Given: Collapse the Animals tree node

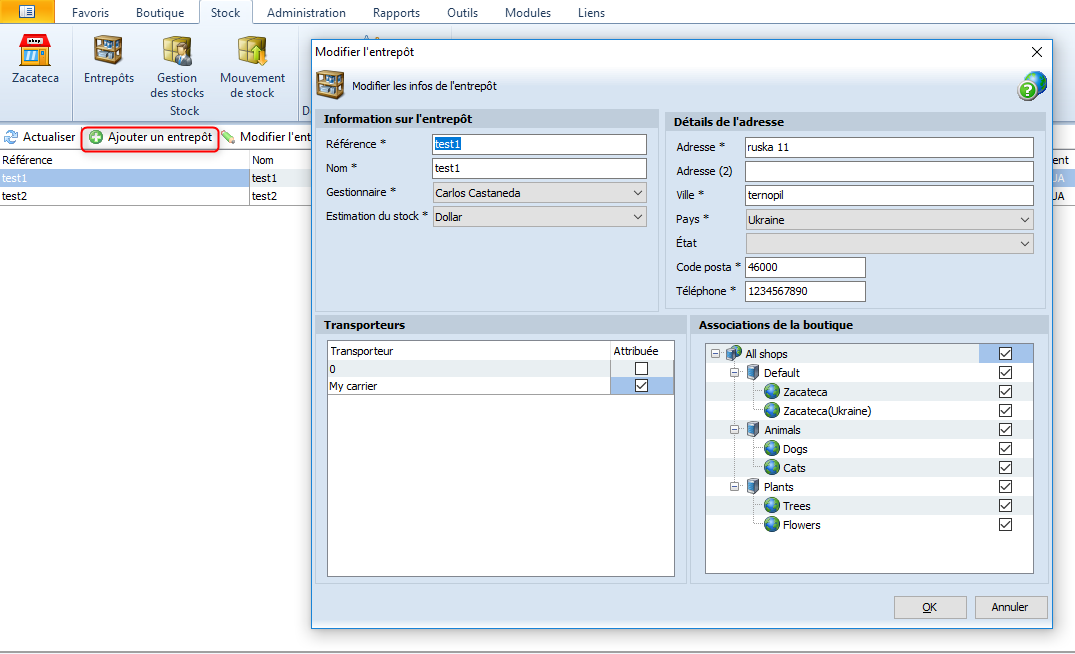Looking at the screenshot, I should coord(734,430).
